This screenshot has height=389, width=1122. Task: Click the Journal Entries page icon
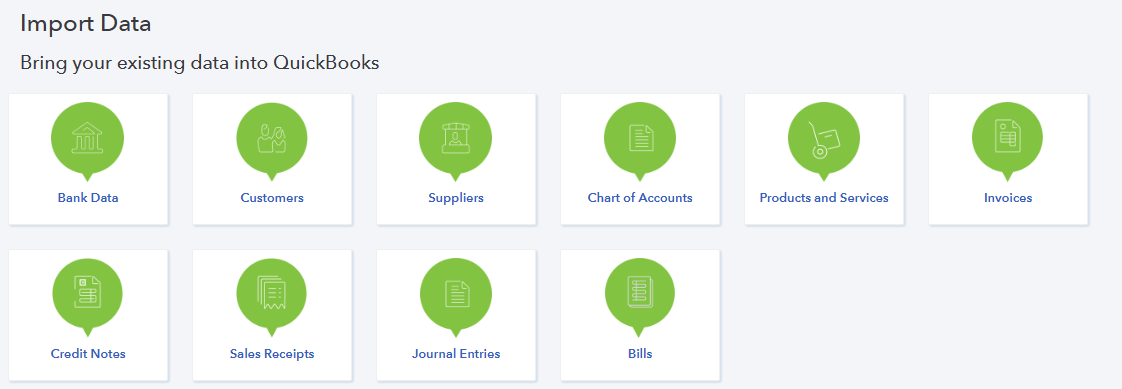coord(456,294)
